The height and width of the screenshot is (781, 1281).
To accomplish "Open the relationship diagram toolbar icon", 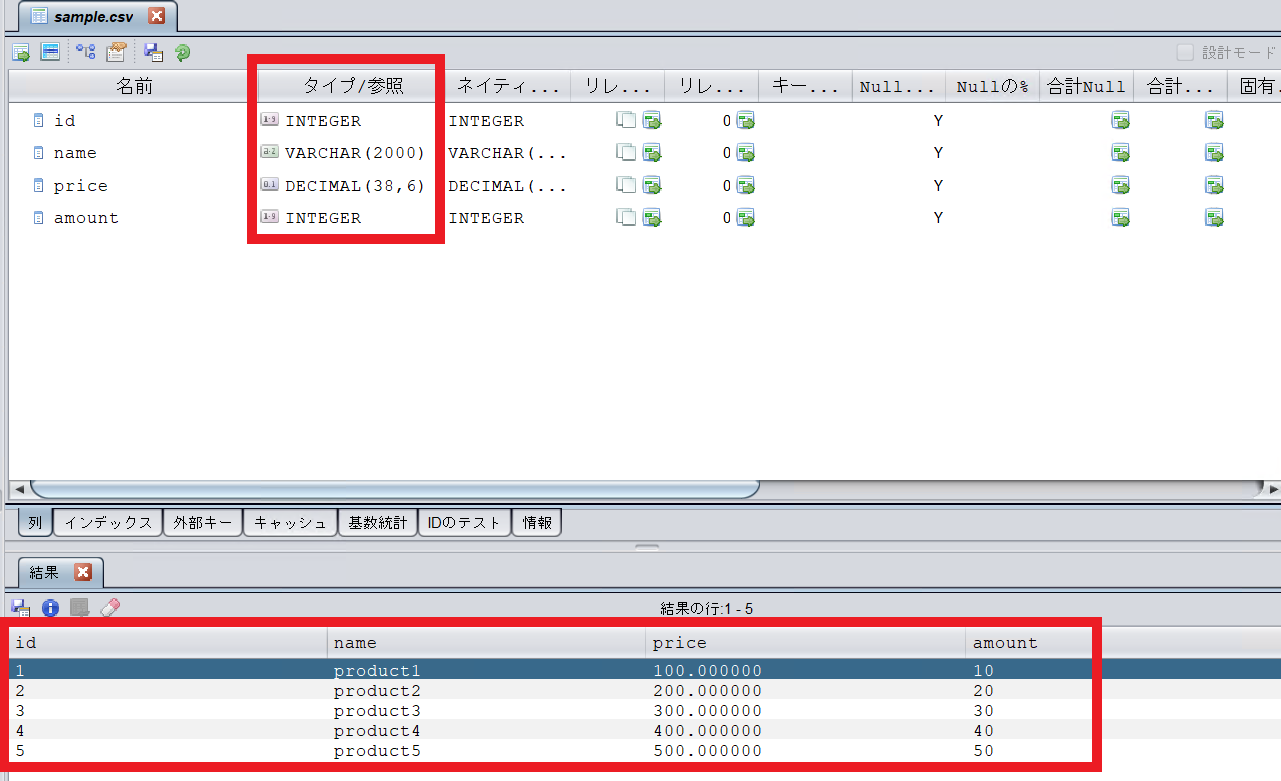I will (86, 52).
